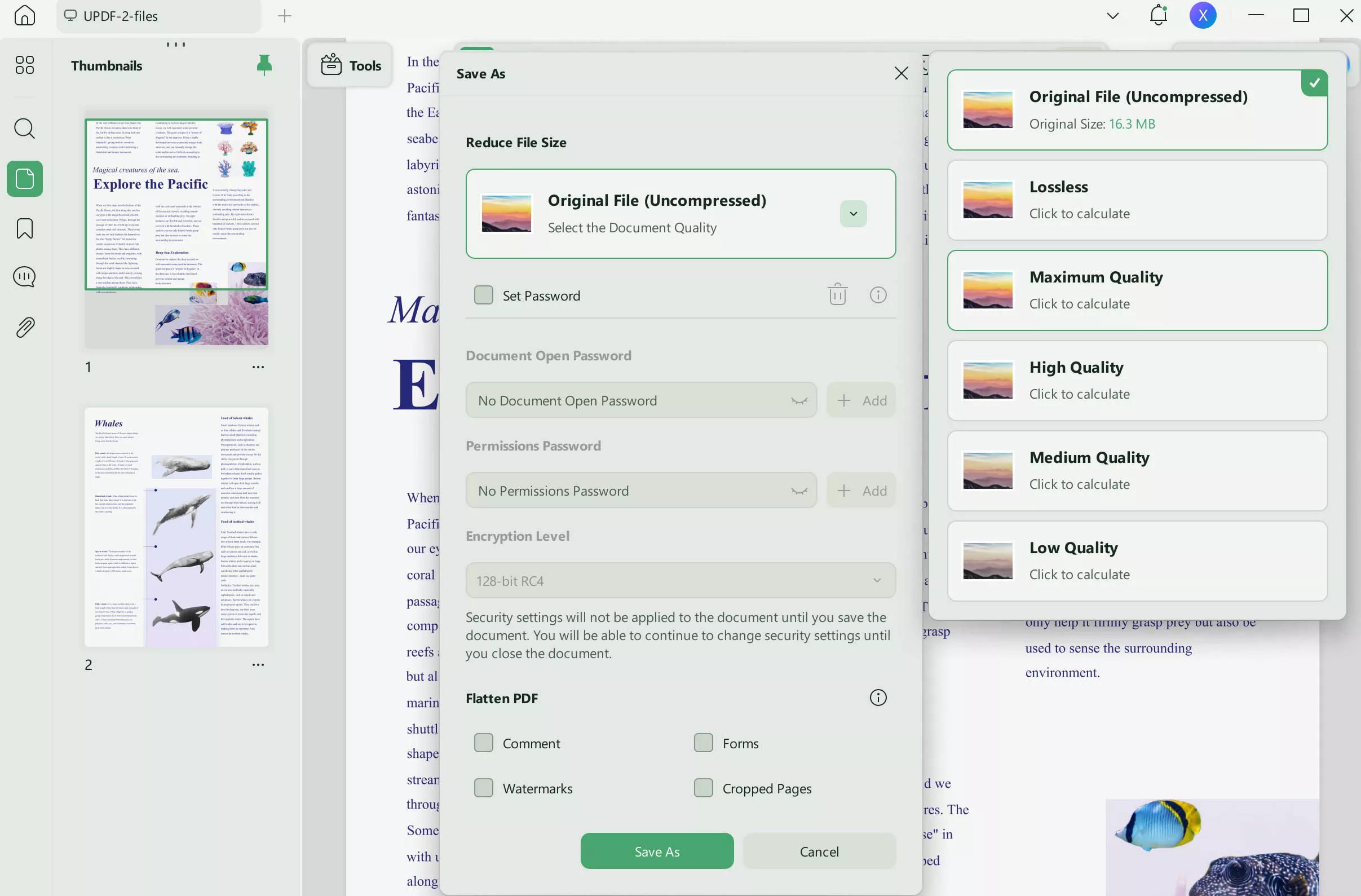Select the UPDF-2-files tab

coord(120,16)
